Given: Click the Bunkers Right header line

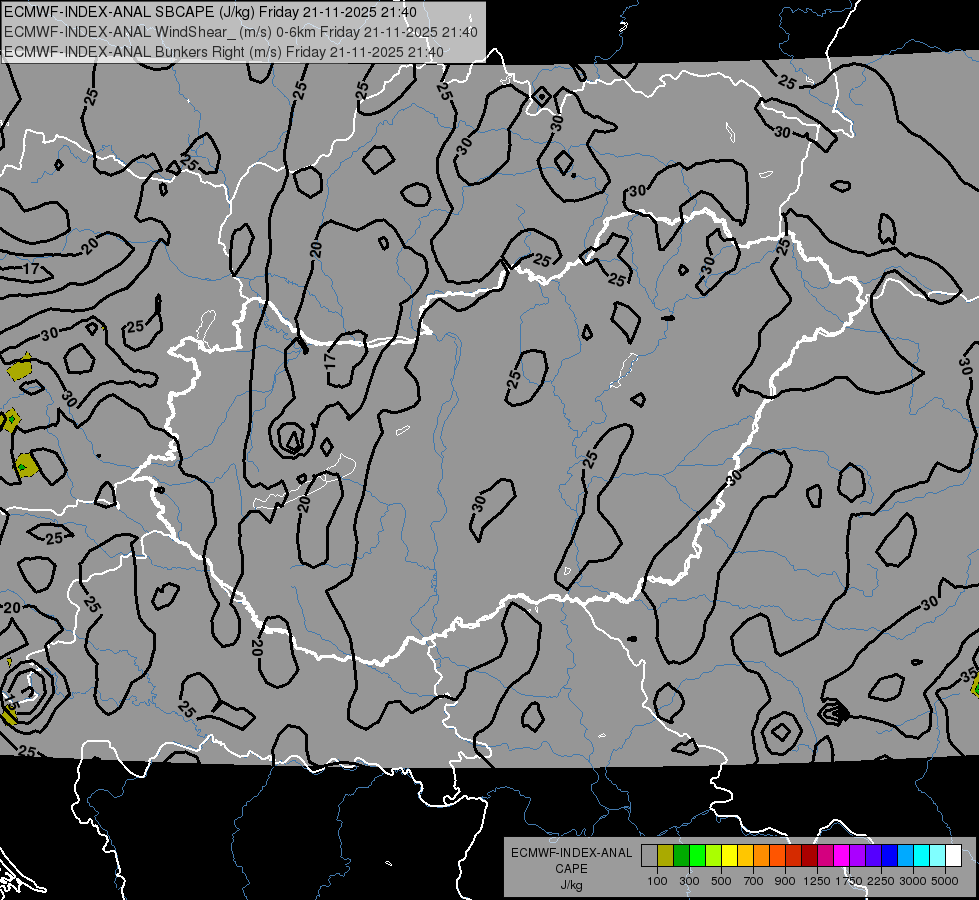Looking at the screenshot, I should tap(224, 51).
